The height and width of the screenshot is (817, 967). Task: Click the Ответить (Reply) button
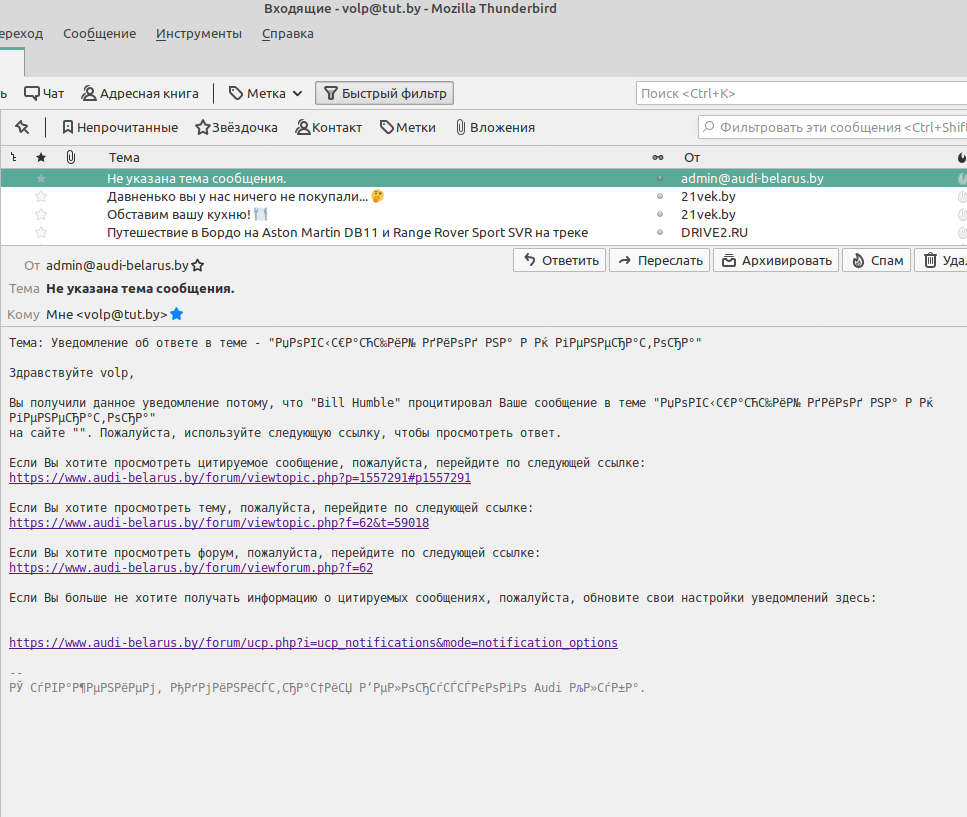coord(560,260)
